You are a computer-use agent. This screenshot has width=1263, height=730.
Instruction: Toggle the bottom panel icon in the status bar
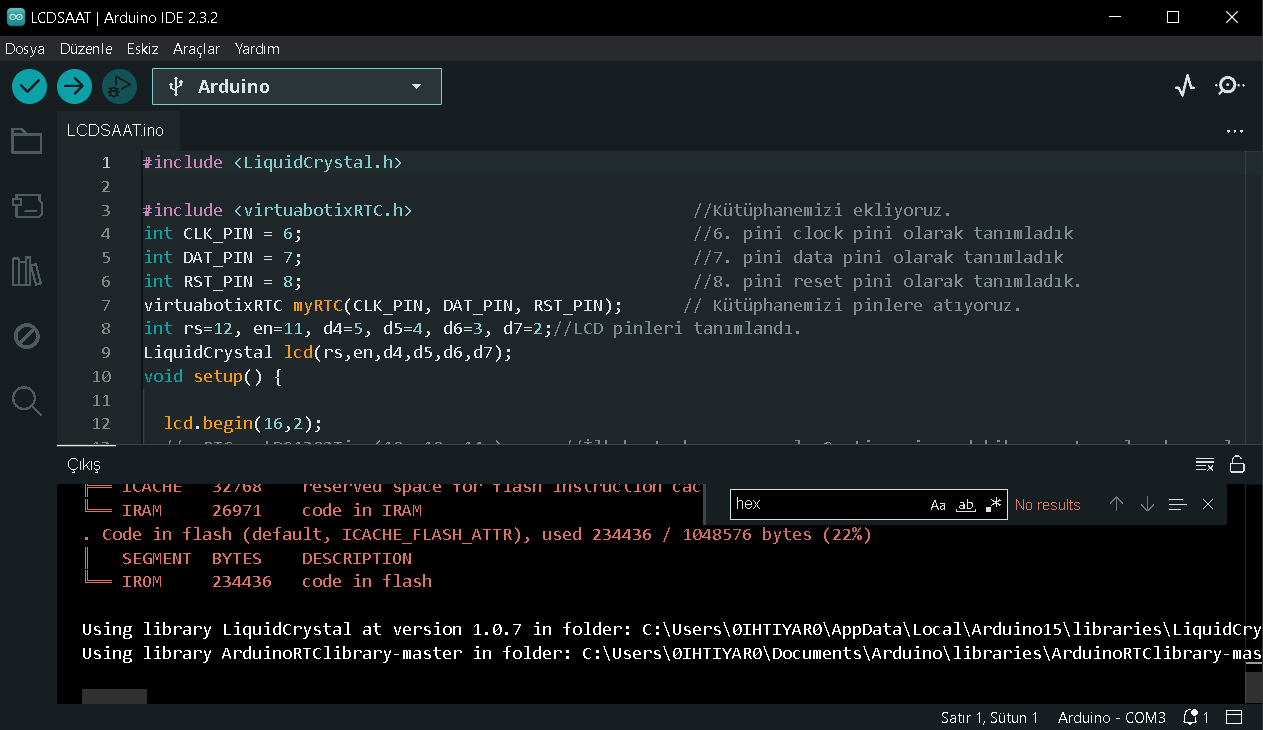pos(1235,717)
